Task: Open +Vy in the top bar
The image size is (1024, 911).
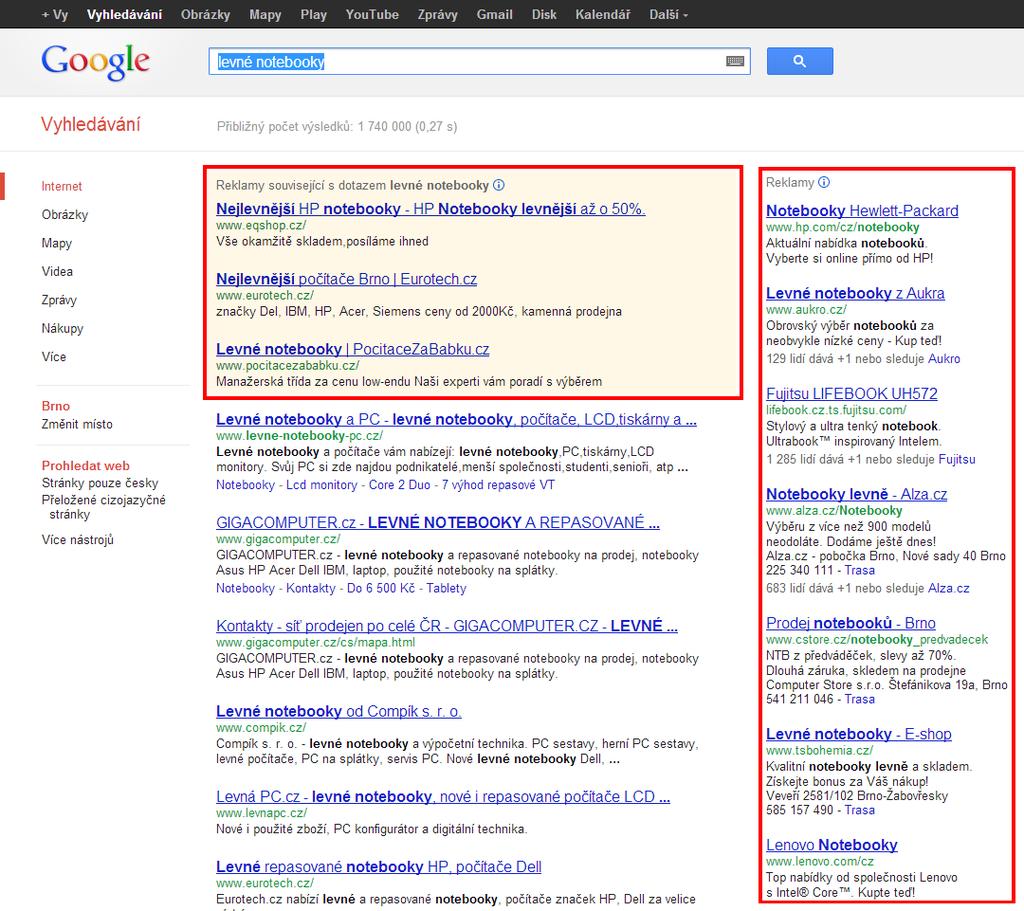Action: [x=55, y=14]
